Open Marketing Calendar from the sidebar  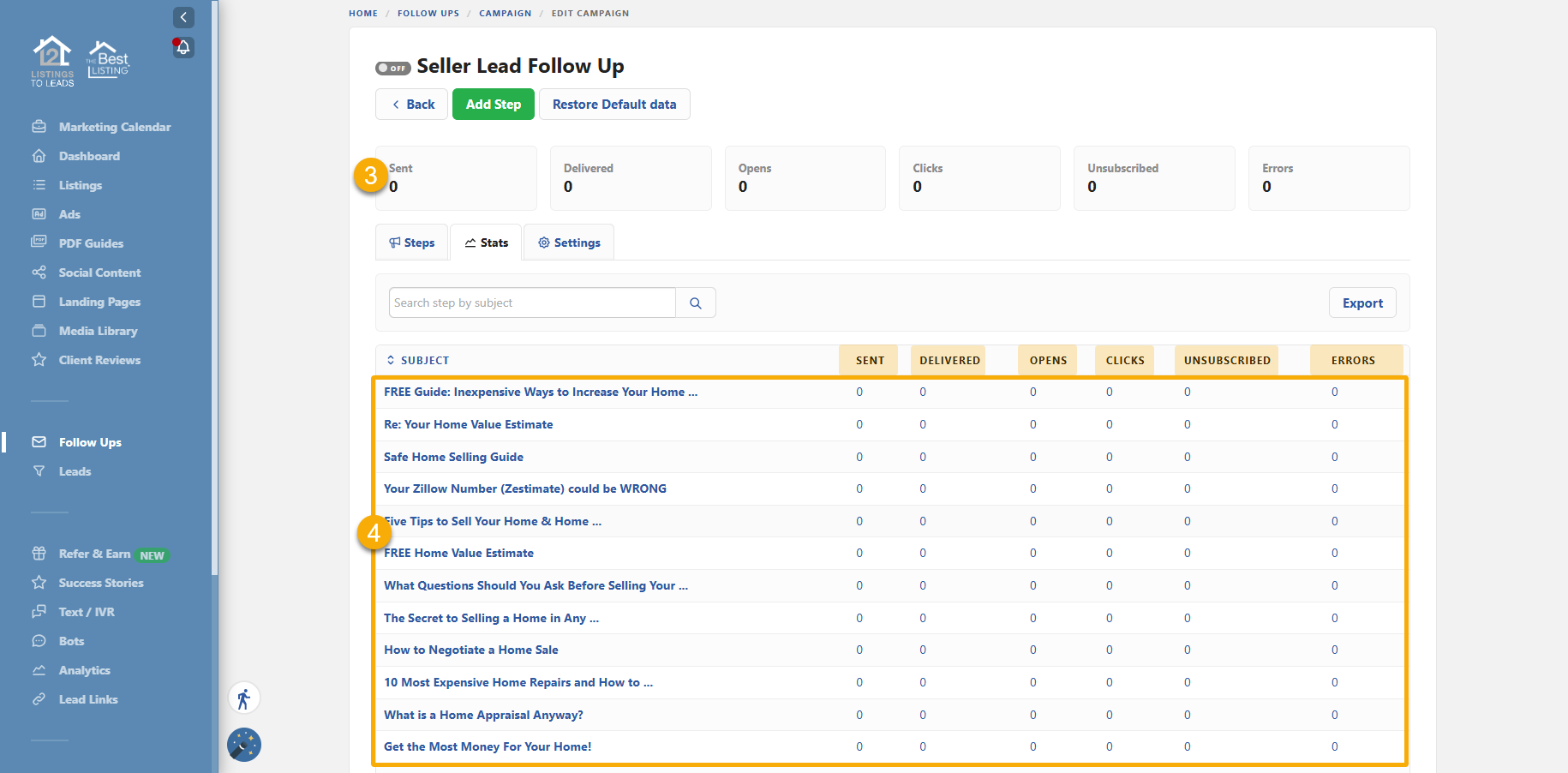click(x=114, y=127)
